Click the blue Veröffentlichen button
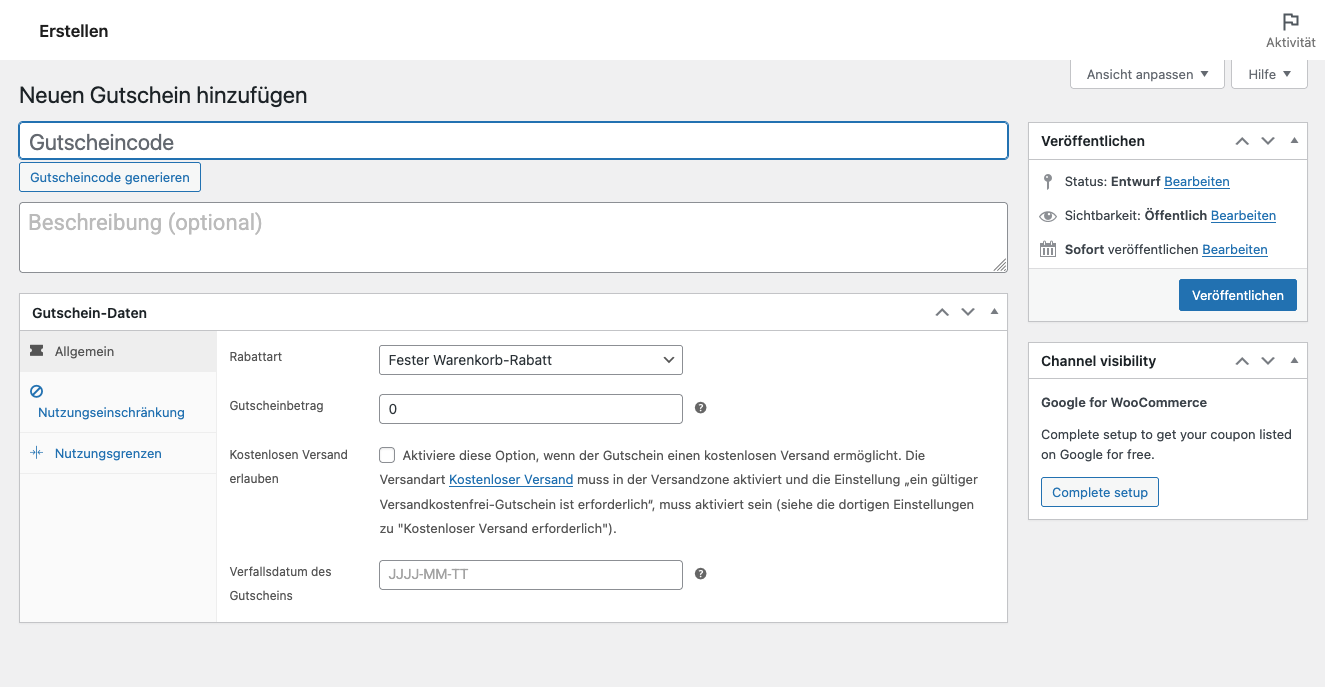Screen dimensions: 1325x687 pos(1237,295)
